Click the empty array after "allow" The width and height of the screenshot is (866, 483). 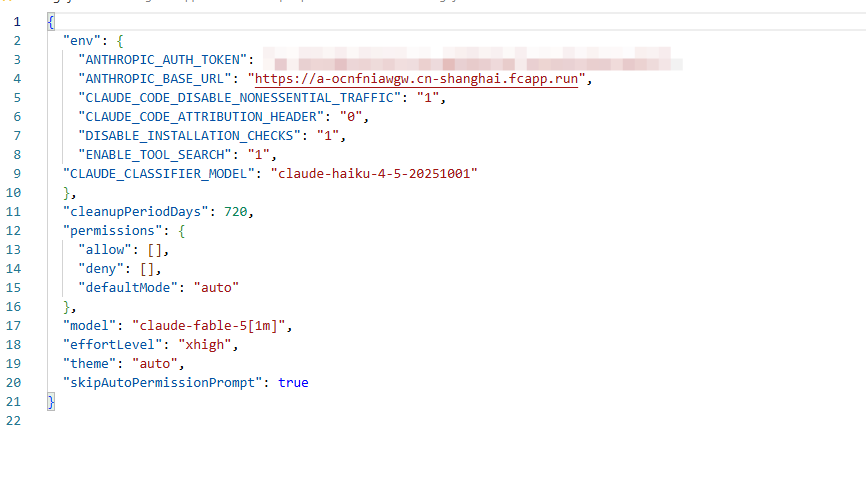(154, 250)
